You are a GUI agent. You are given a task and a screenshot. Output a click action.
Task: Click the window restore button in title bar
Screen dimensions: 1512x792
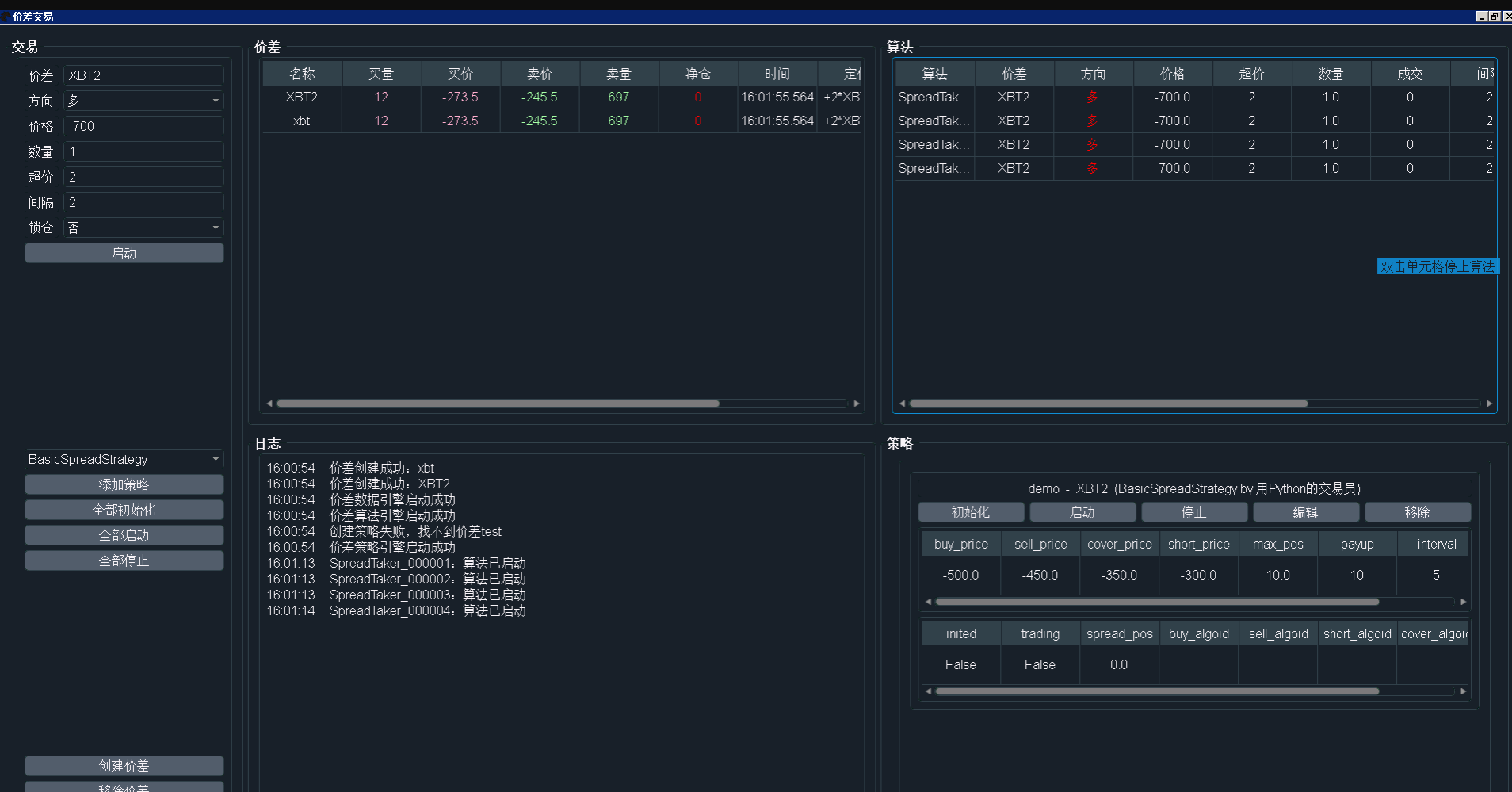pos(1495,16)
